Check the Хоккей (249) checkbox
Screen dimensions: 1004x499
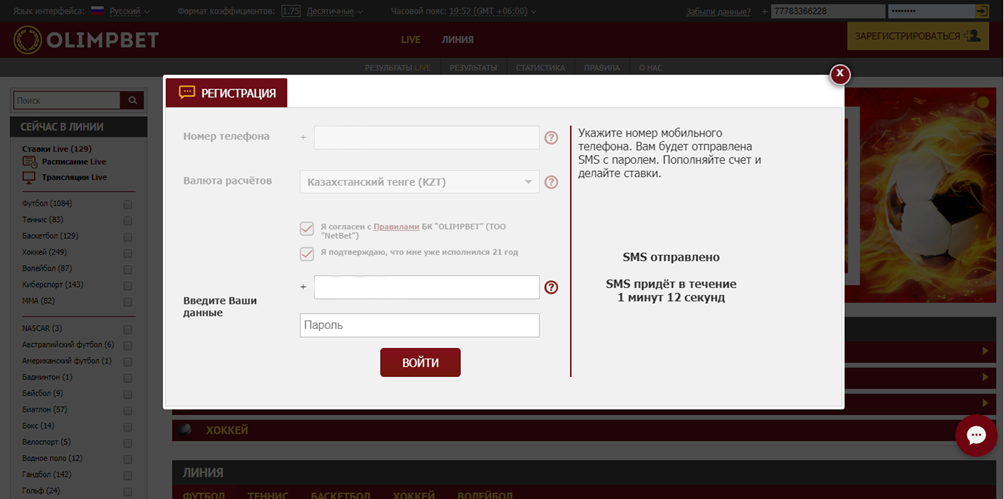click(127, 253)
